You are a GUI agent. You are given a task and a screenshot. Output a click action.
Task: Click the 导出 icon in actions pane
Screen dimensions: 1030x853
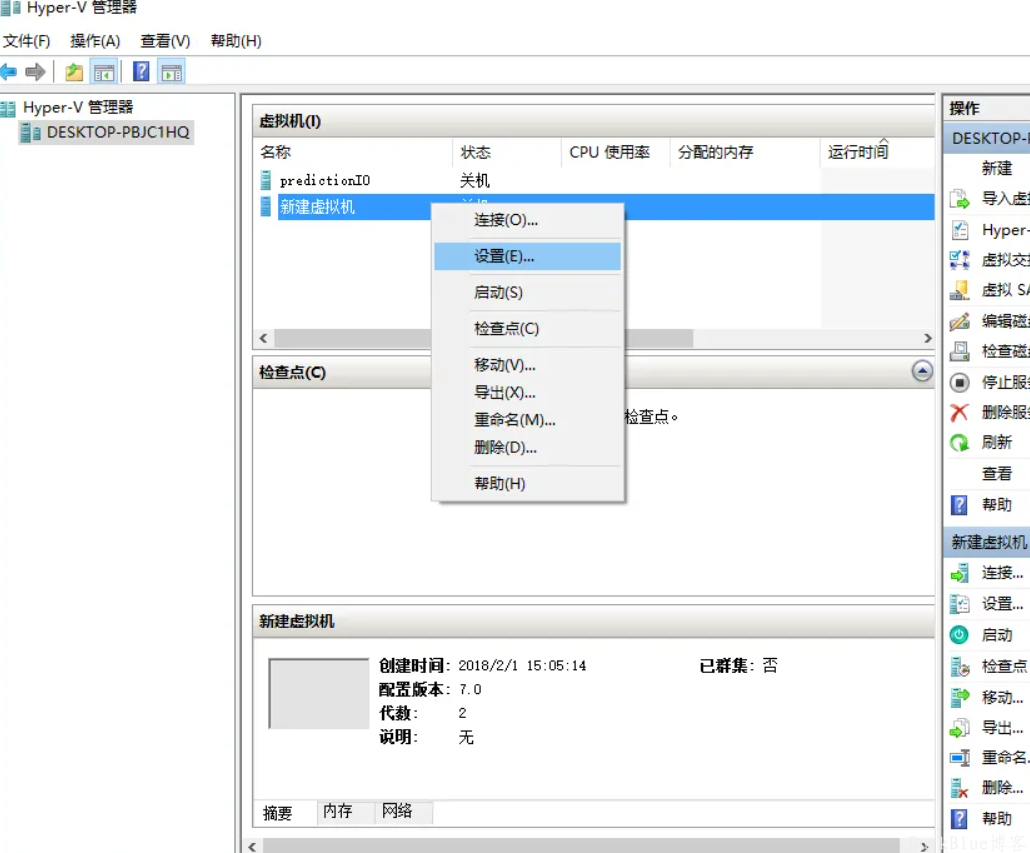click(x=960, y=728)
